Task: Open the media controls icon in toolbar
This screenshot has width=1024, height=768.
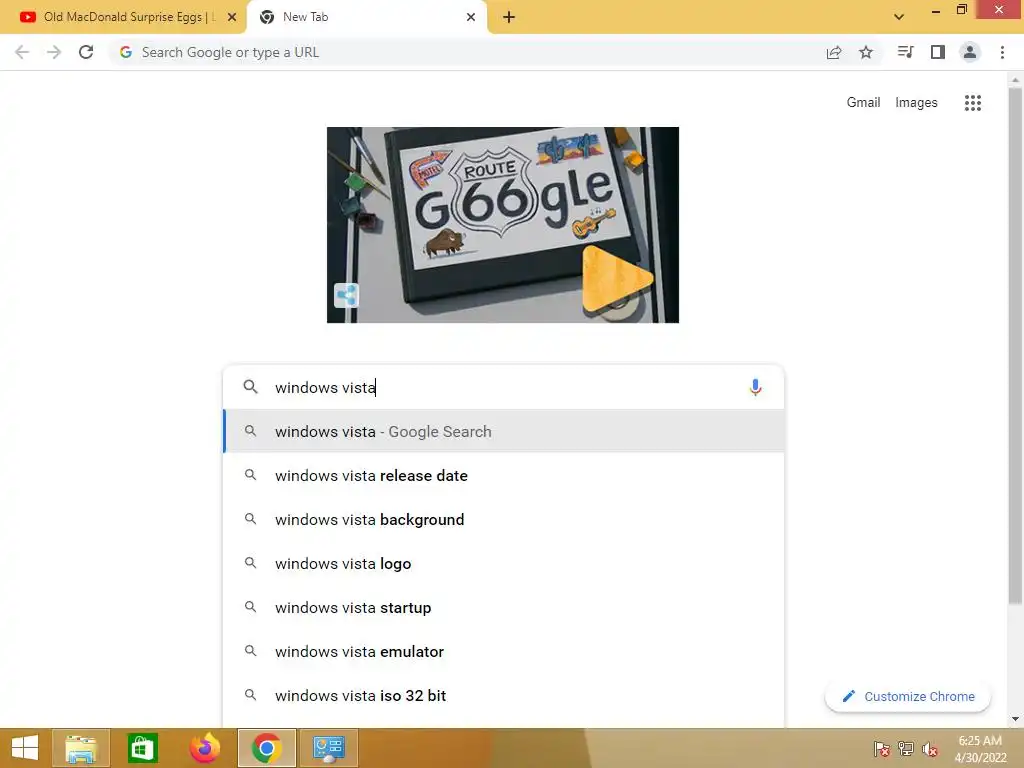Action: pos(905,52)
